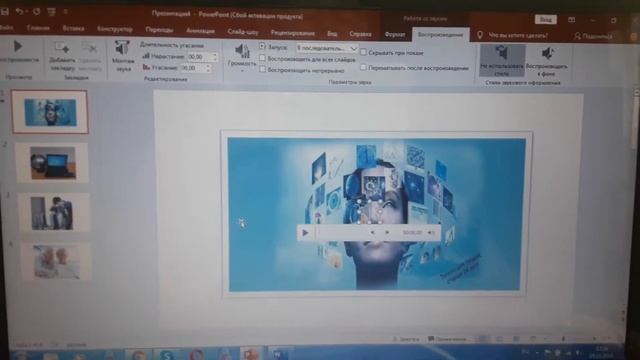Click the Redo icon in the title bar
640x360 pixels.
(37, 11)
